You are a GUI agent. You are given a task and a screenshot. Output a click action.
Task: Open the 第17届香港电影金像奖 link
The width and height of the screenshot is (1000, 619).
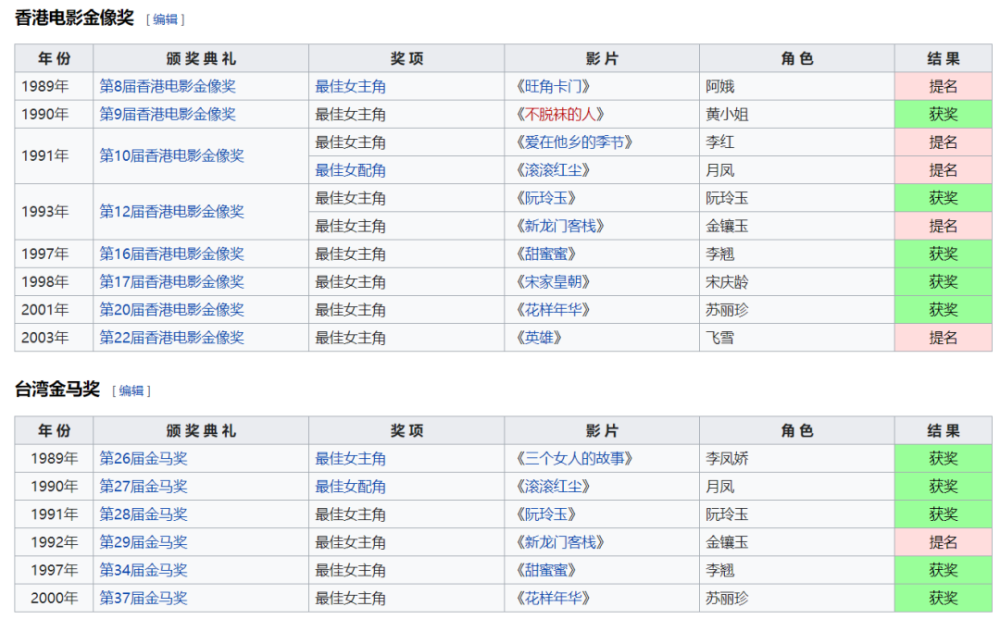click(172, 282)
